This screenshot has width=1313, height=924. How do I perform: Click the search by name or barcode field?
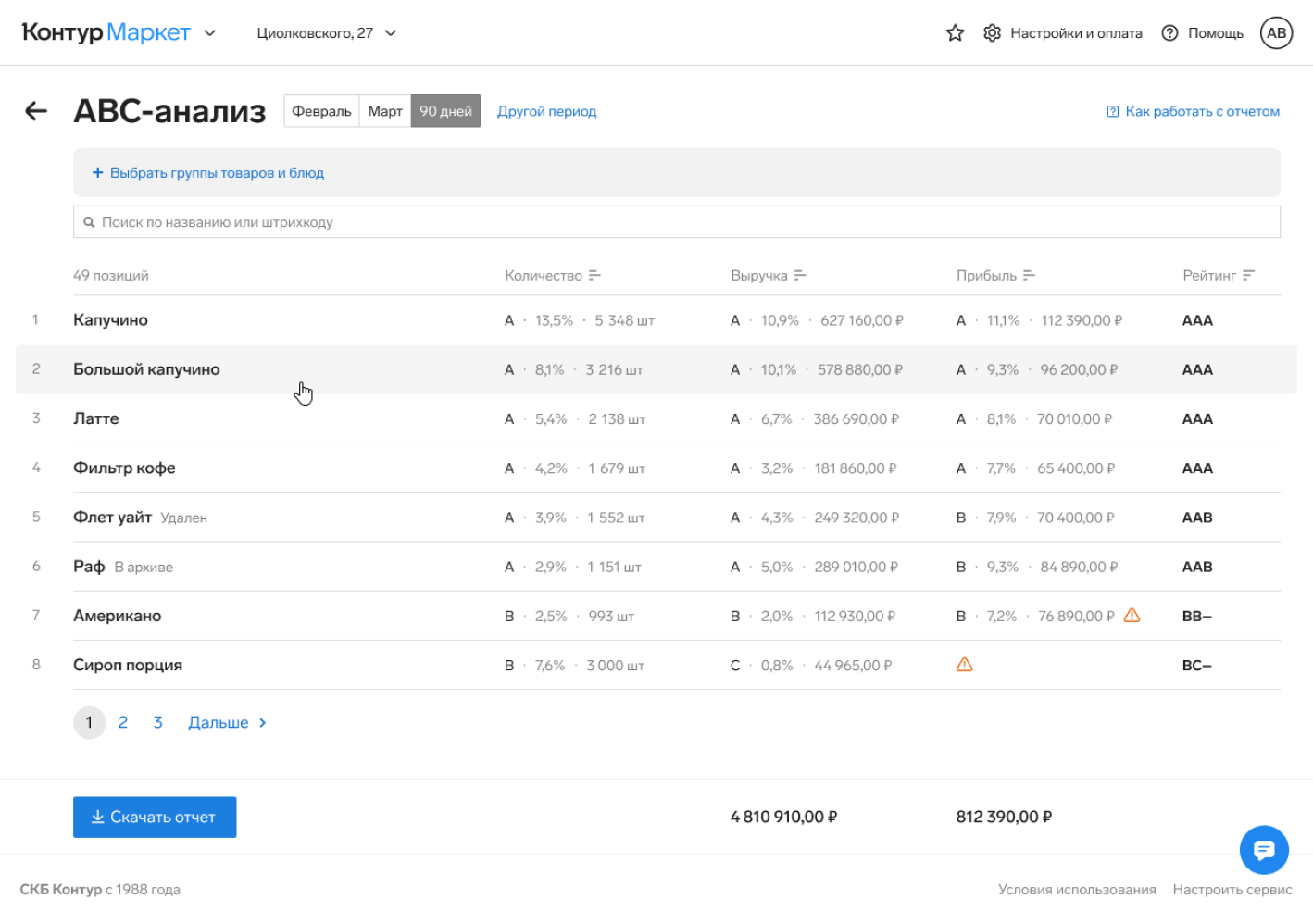click(x=677, y=222)
